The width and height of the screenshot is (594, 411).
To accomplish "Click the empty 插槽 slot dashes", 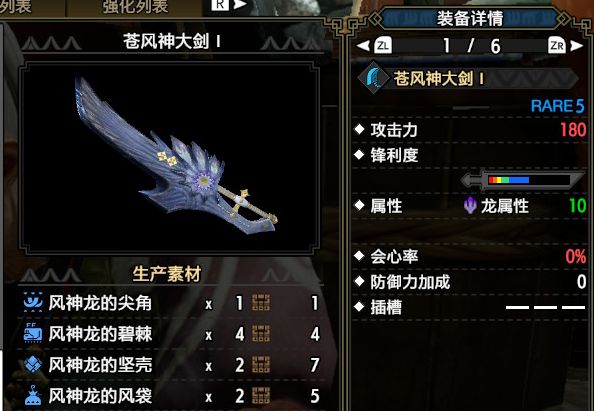I will [x=546, y=307].
